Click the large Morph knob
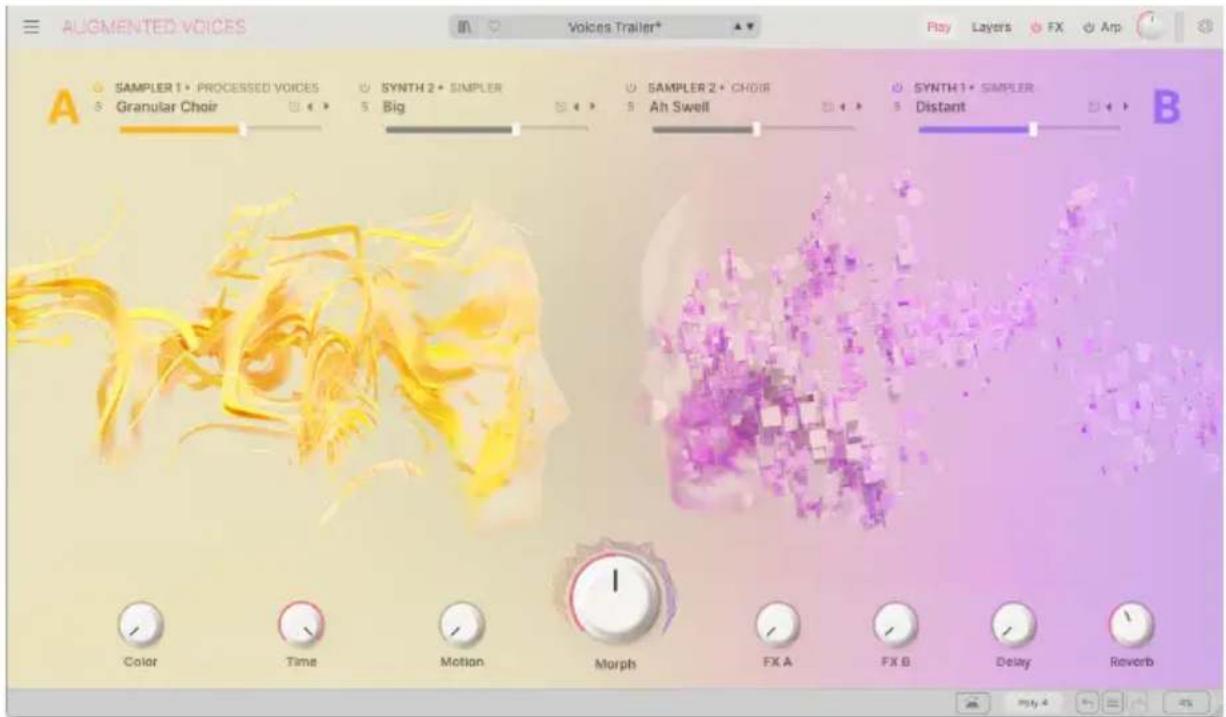This screenshot has width=1226, height=717. 615,597
